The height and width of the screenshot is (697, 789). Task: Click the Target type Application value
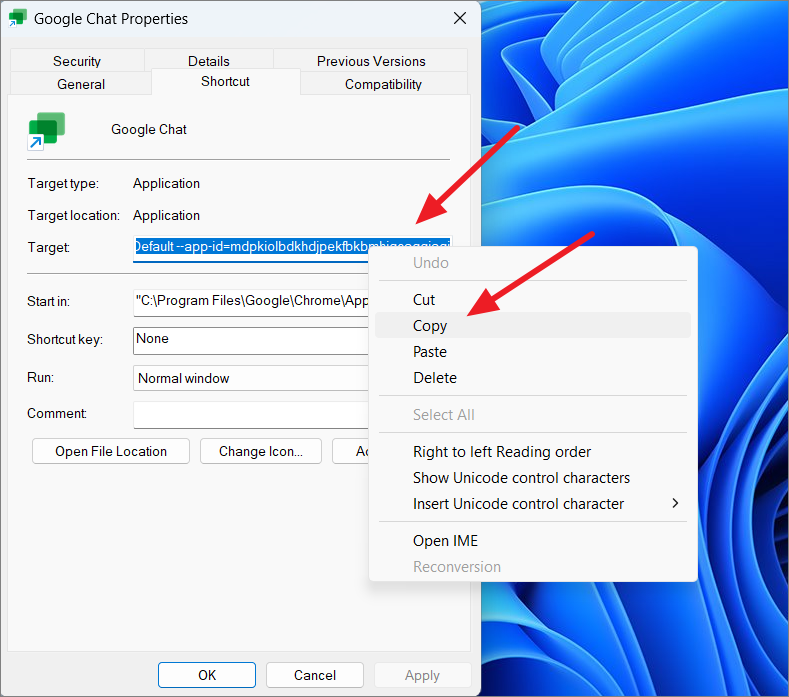[x=167, y=184]
